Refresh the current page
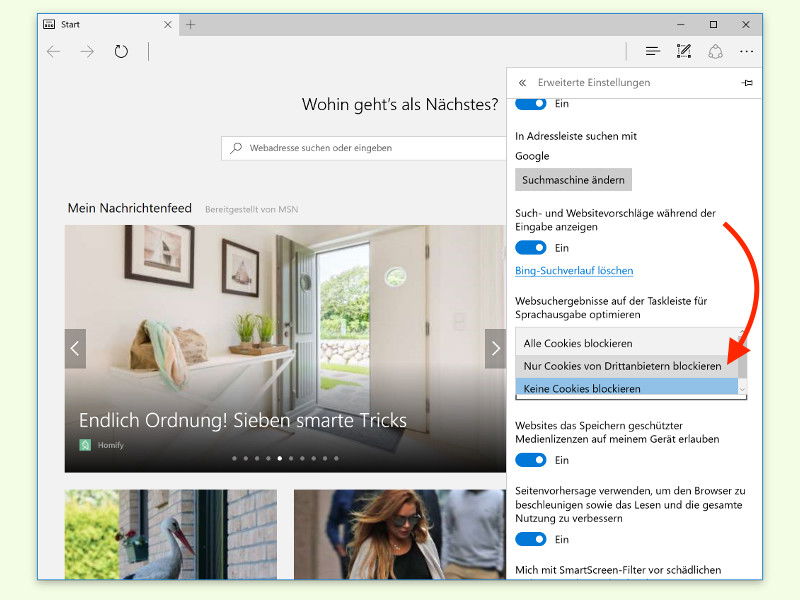The height and width of the screenshot is (600, 800). point(121,52)
